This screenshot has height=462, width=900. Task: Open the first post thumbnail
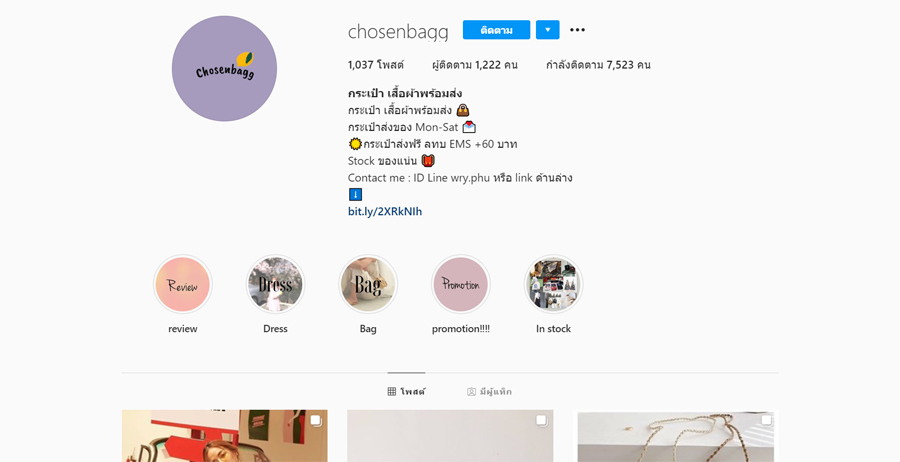pyautogui.click(x=224, y=436)
